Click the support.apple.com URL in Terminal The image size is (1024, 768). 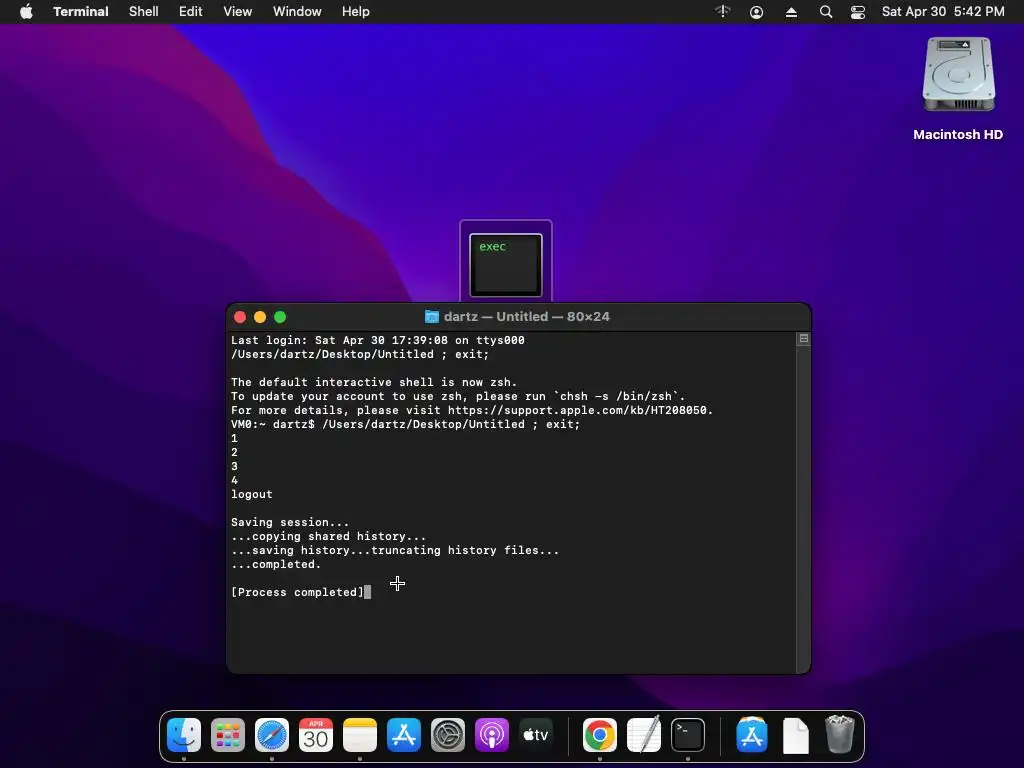pyautogui.click(x=579, y=410)
